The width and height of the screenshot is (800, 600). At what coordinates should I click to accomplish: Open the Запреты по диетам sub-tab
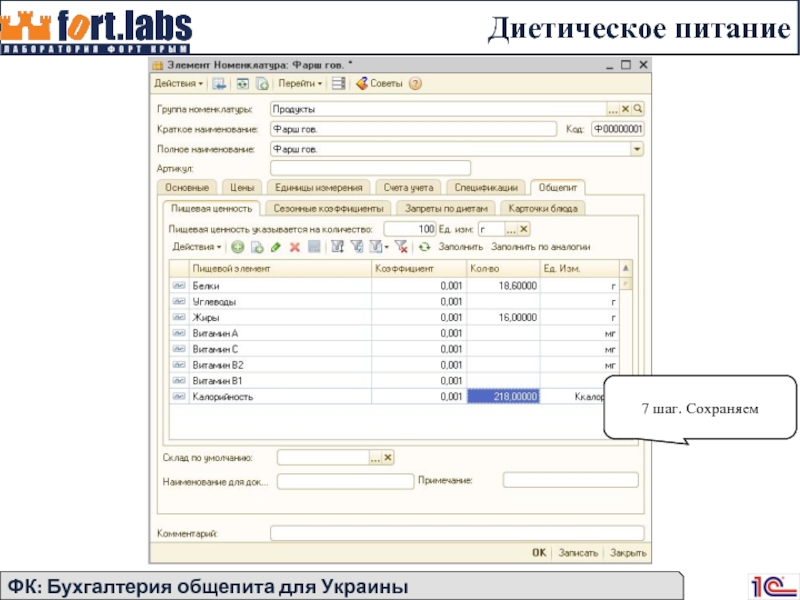[446, 208]
